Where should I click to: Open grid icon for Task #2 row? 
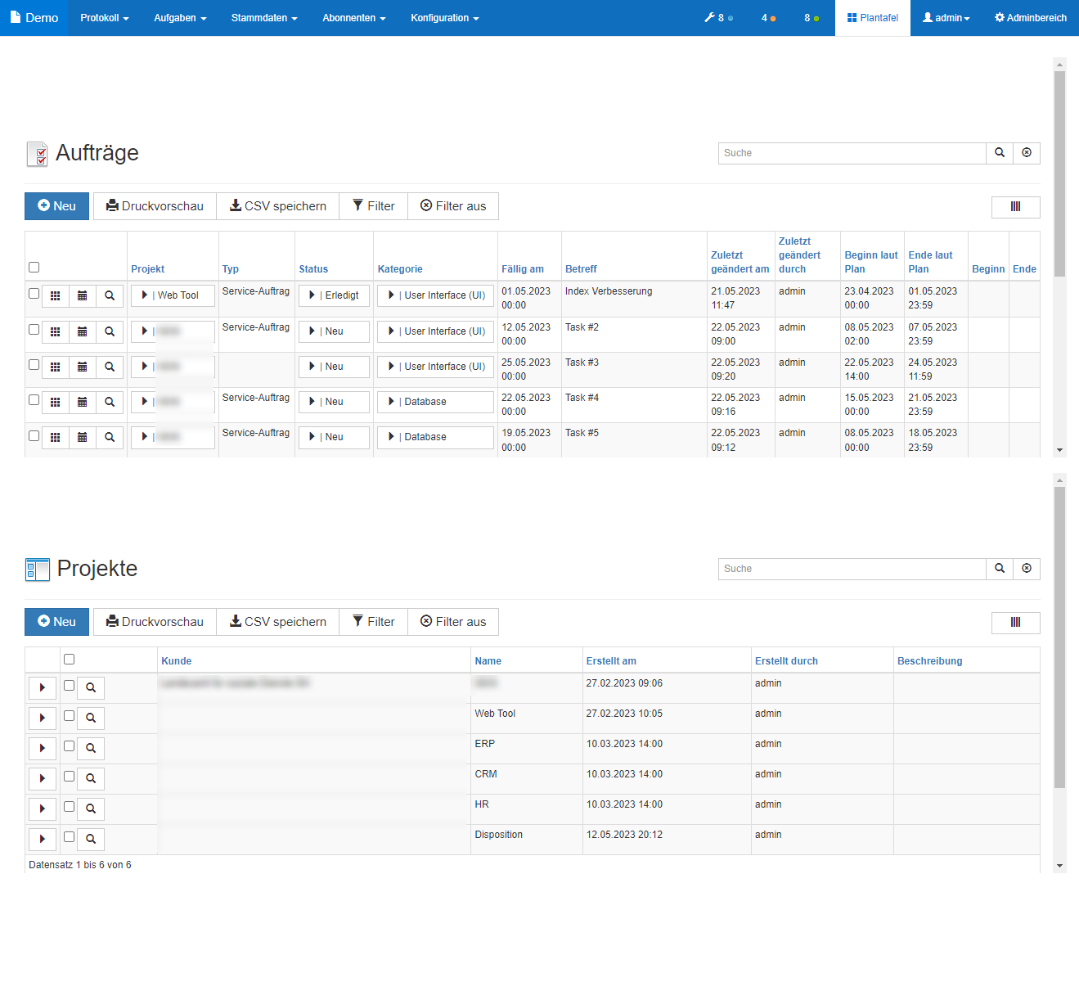click(x=56, y=332)
